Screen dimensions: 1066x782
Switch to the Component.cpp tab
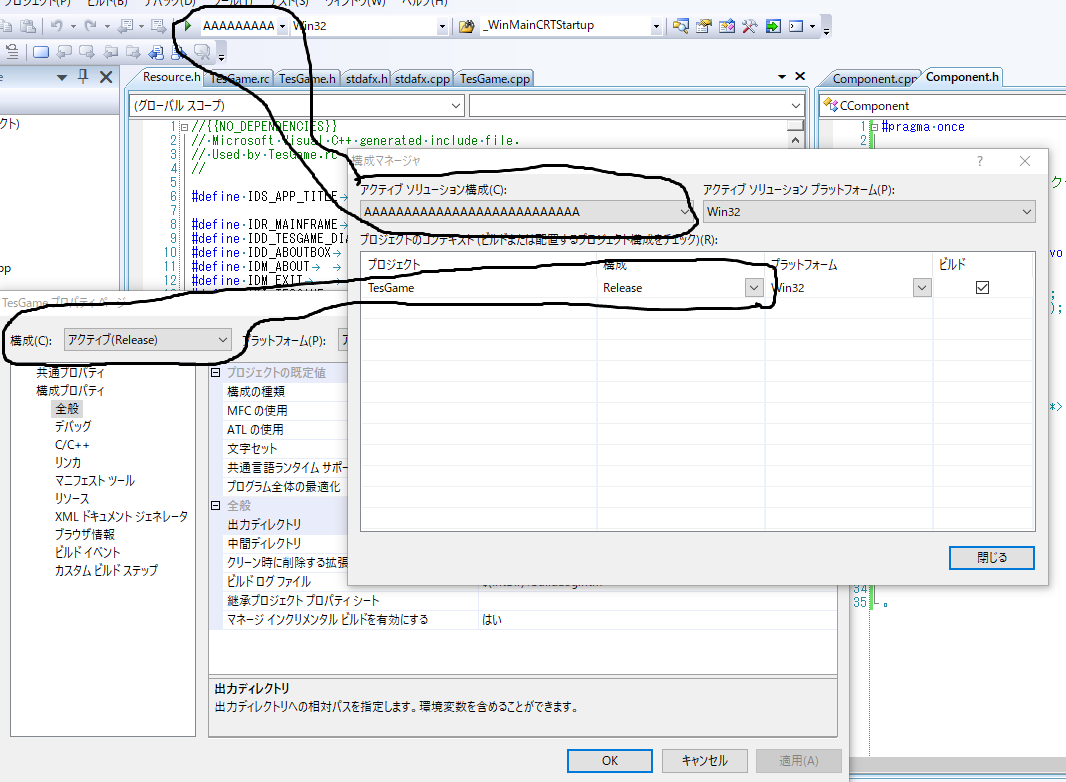click(873, 79)
